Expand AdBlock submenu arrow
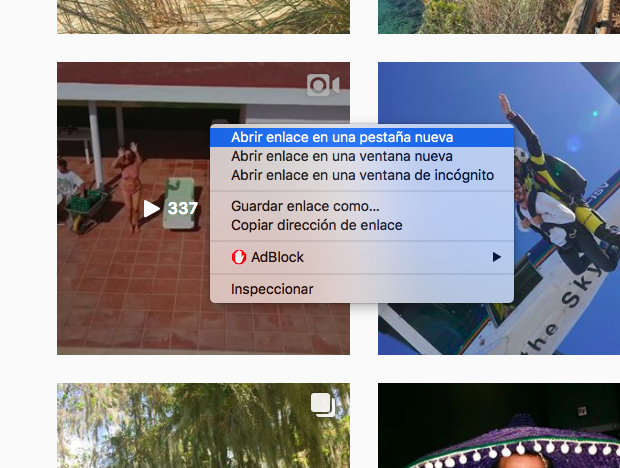The image size is (620, 468). 497,257
